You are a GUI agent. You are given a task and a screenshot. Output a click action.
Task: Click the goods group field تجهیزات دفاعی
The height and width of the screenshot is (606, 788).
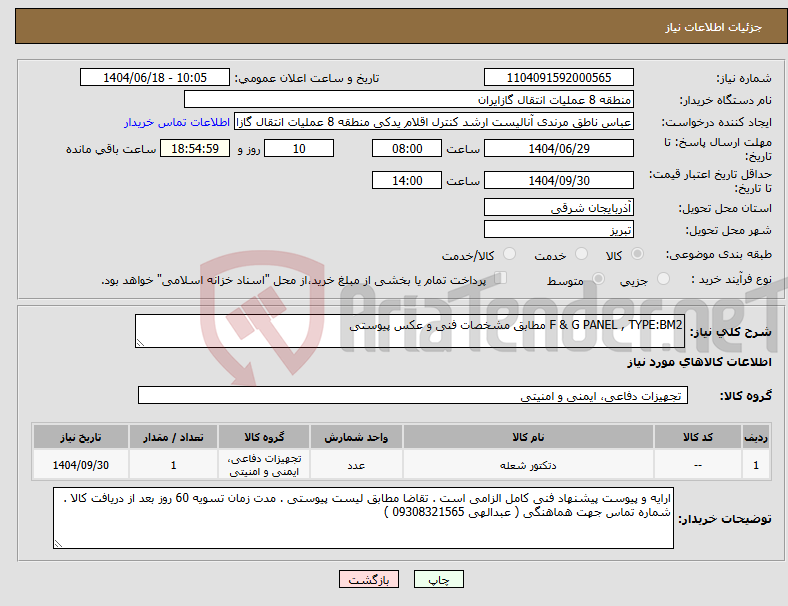point(413,395)
